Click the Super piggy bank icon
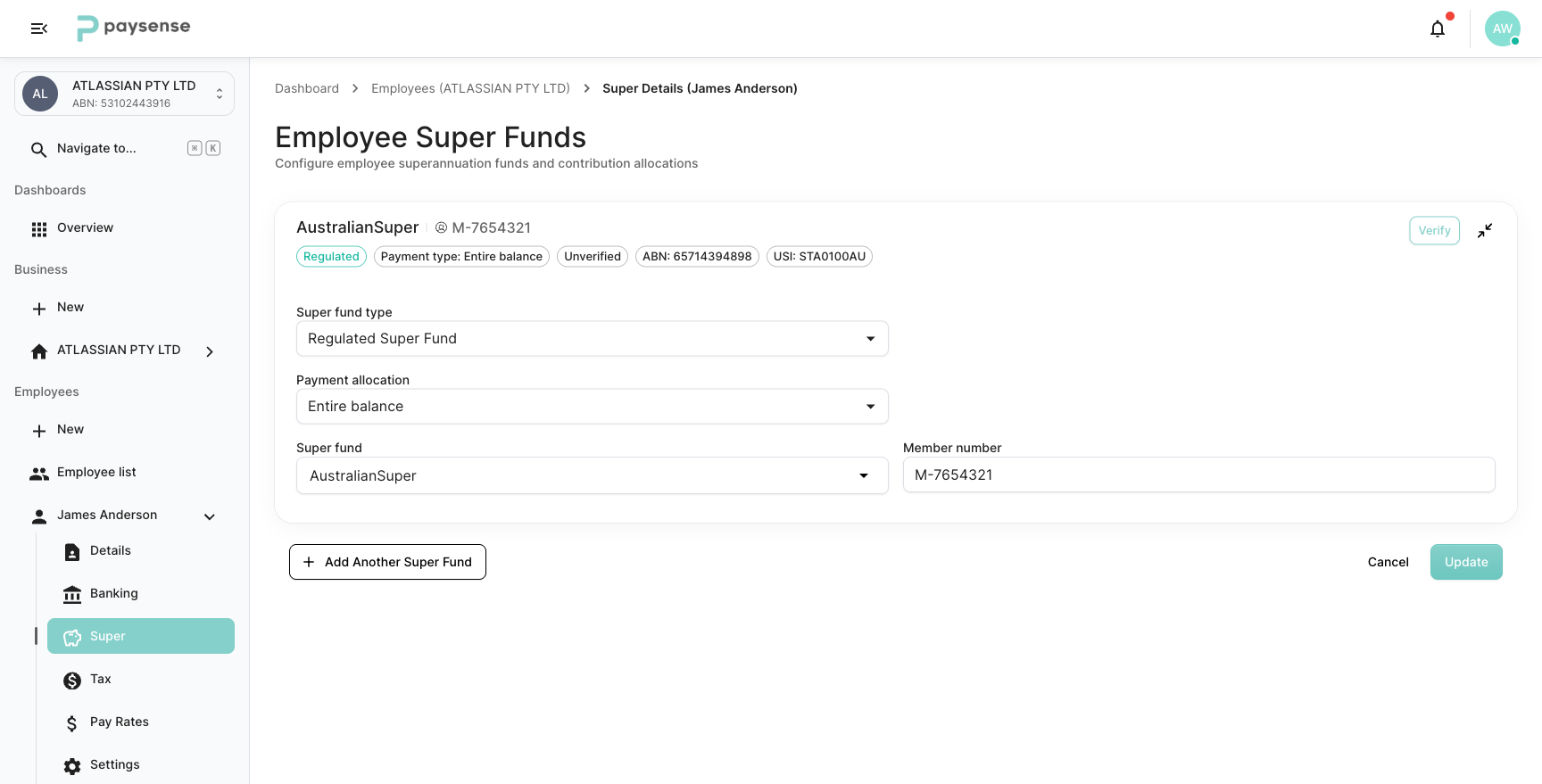1542x784 pixels. pyautogui.click(x=72, y=638)
